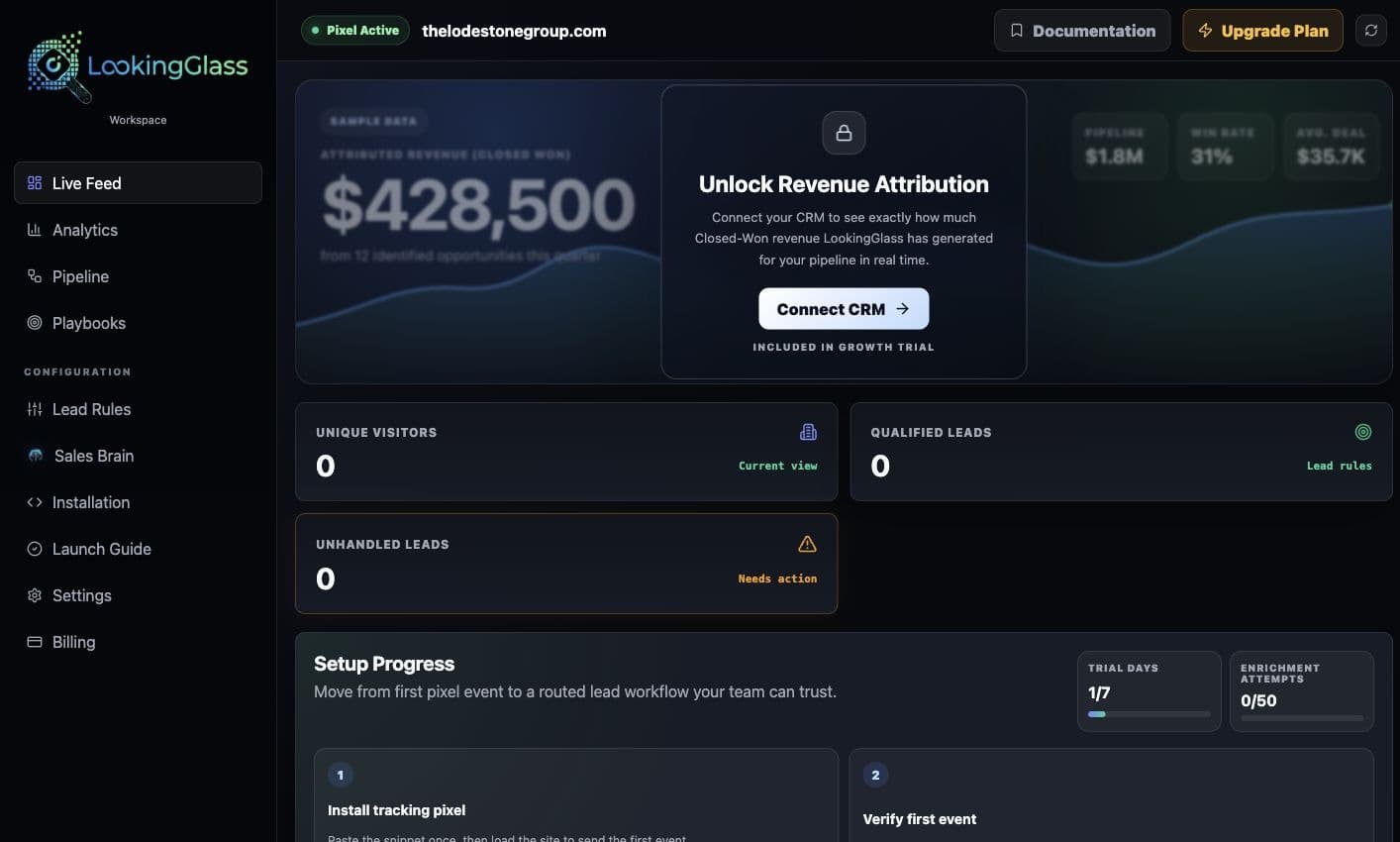
Task: Click the Pixel Active status badge
Action: click(355, 31)
